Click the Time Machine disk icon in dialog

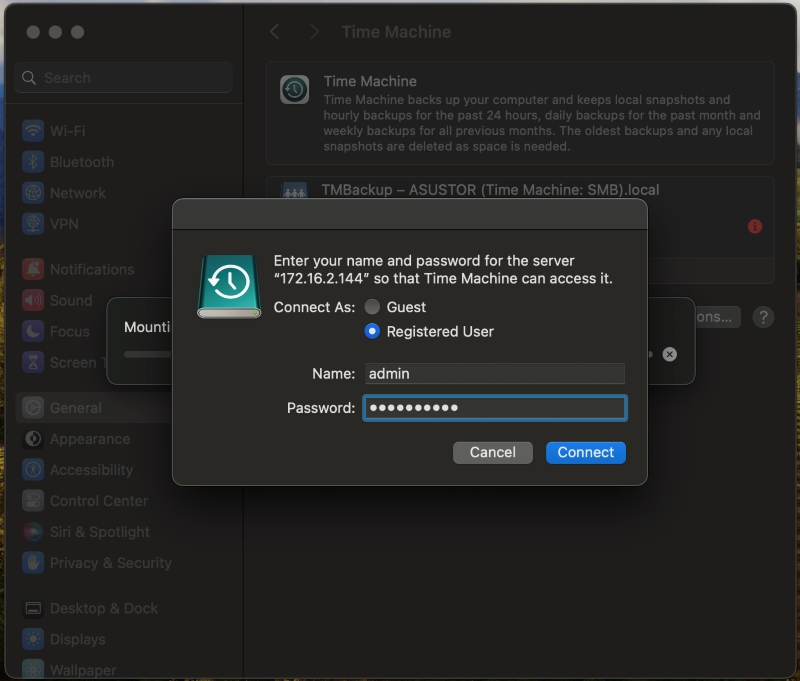tap(229, 286)
